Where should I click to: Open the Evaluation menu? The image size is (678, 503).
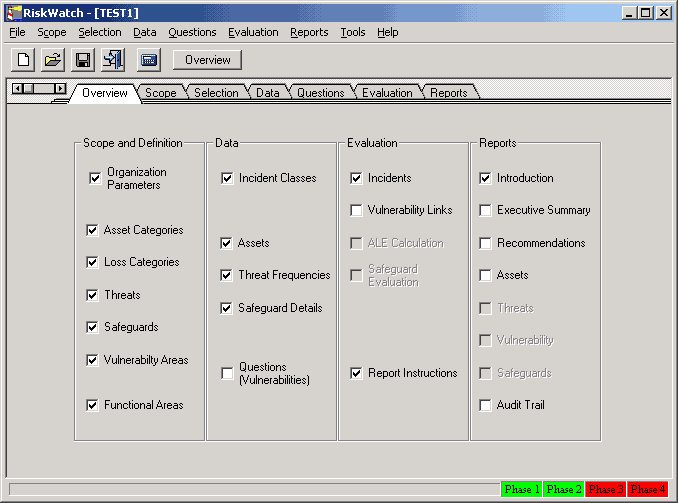point(253,32)
